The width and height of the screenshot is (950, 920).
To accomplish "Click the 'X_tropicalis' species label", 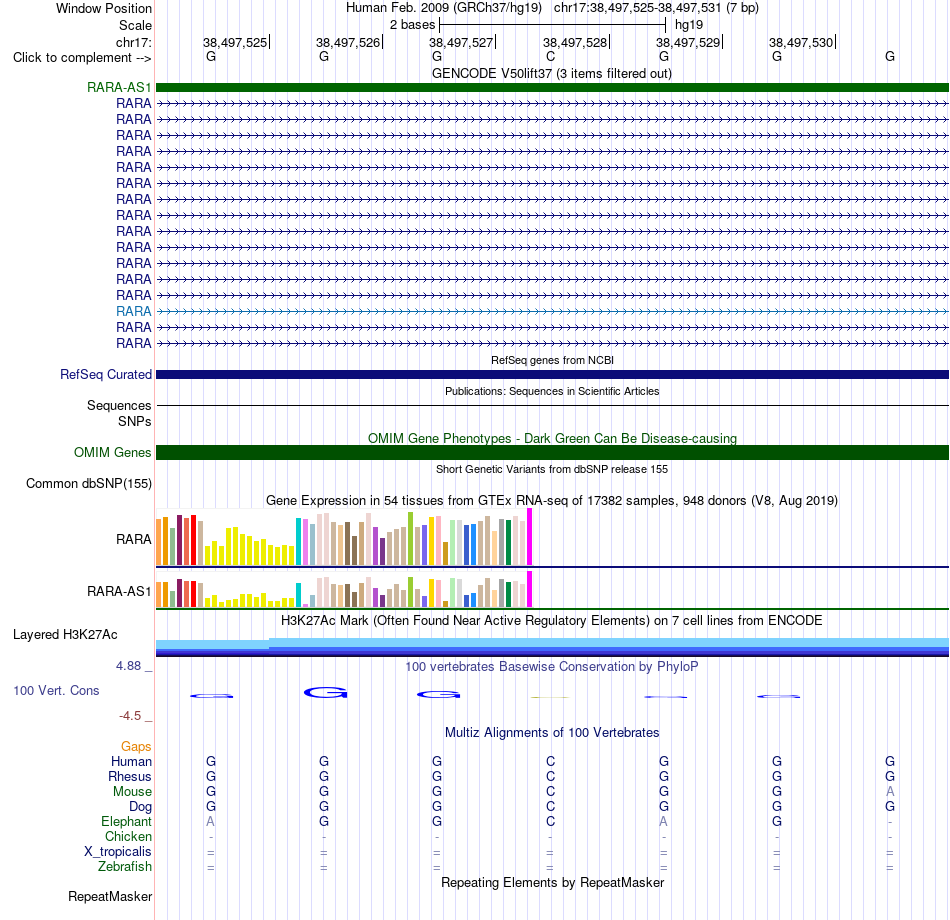I will click(118, 852).
